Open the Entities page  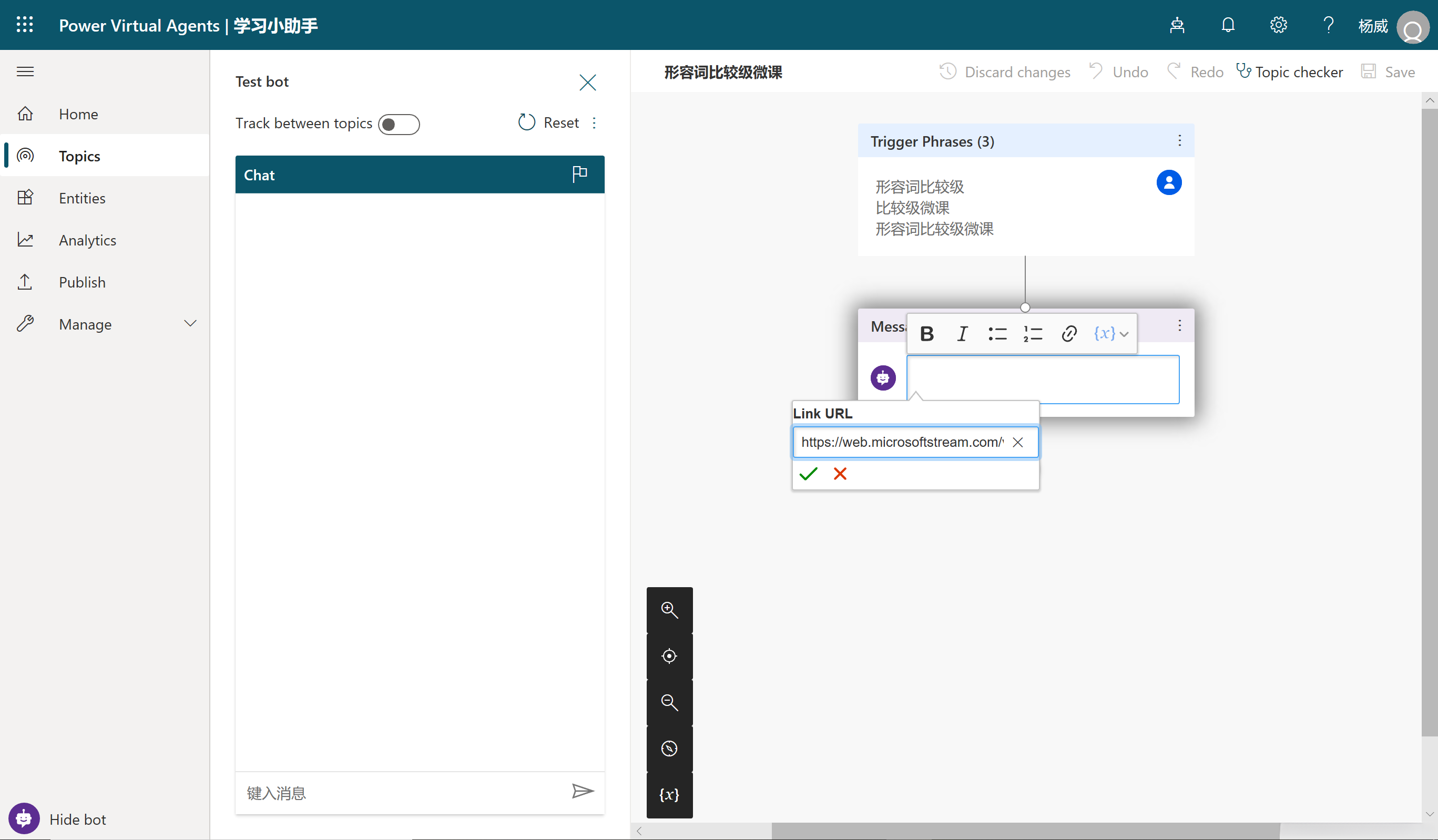click(x=81, y=198)
